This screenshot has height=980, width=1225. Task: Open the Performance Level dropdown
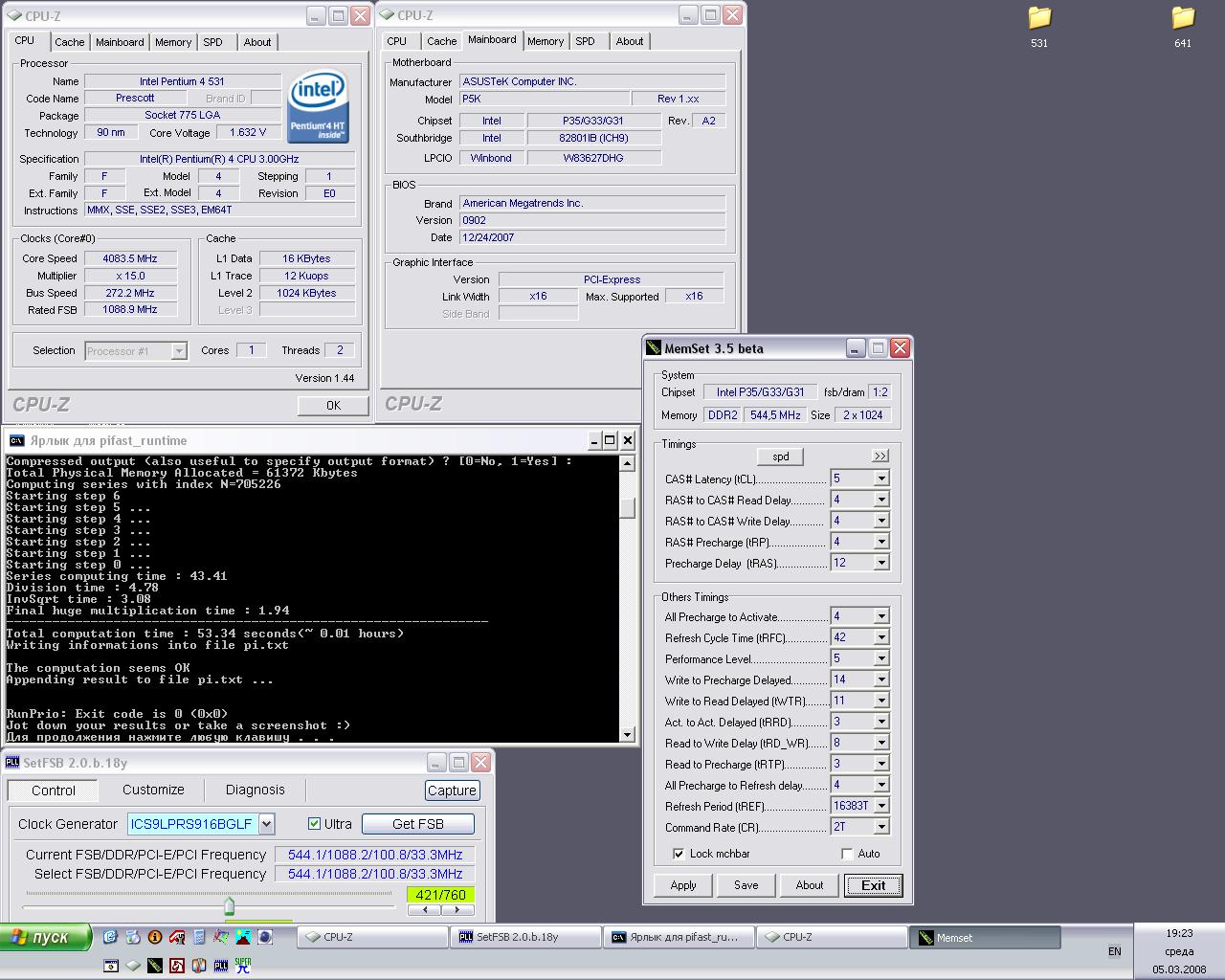(881, 658)
